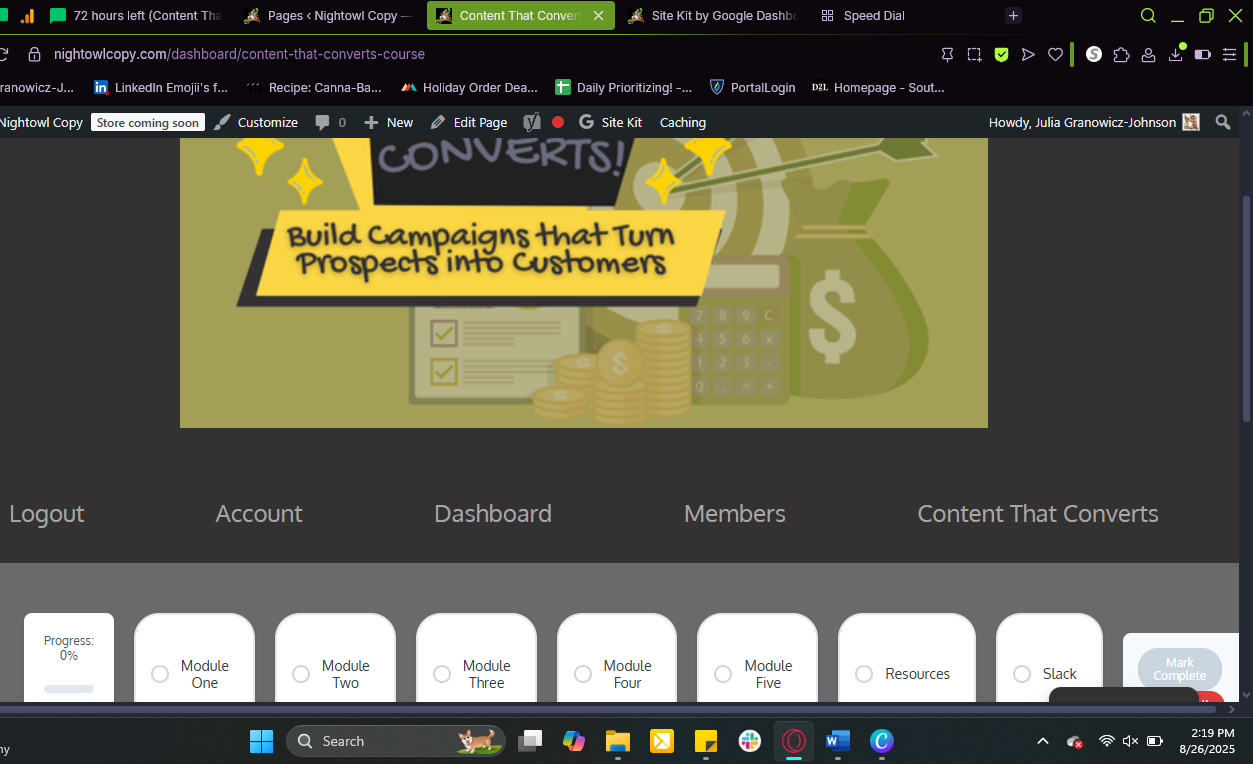Viewport: 1253px width, 764px height.
Task: Click the heart bookmark icon in address bar
Action: click(1055, 54)
